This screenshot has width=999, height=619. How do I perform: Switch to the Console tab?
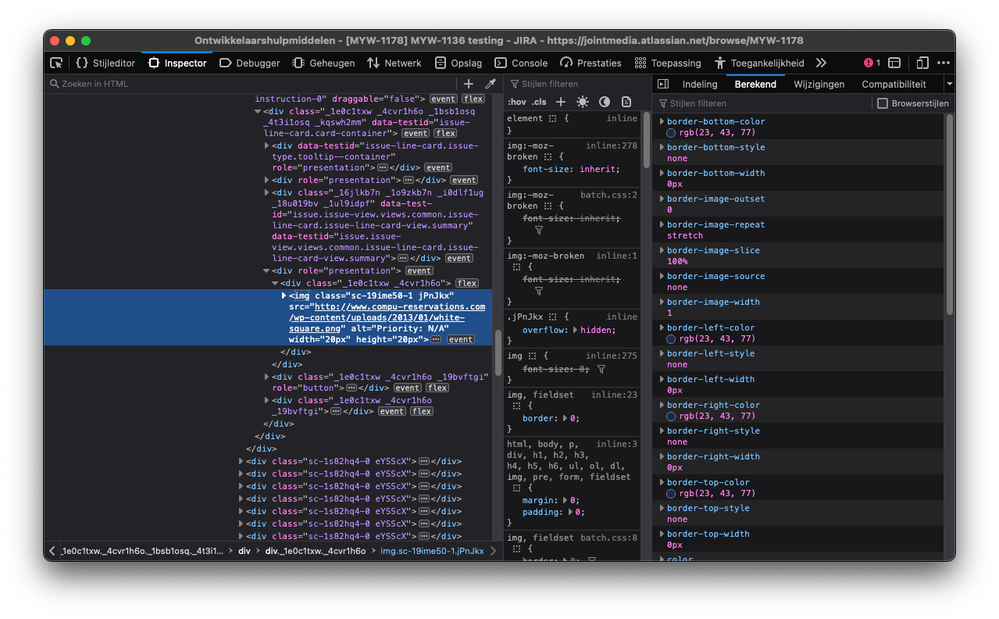tap(521, 63)
